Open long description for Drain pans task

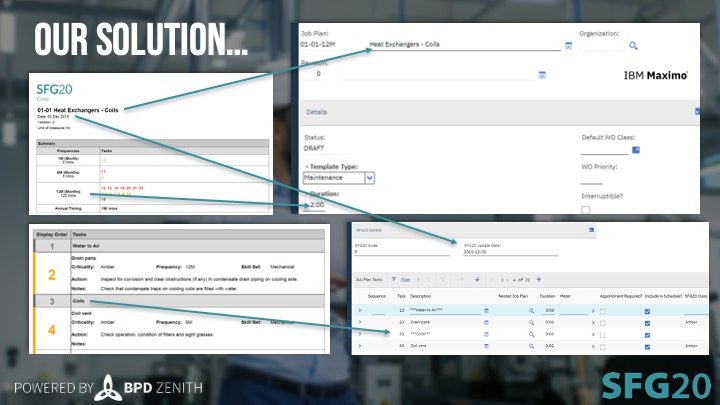point(486,323)
